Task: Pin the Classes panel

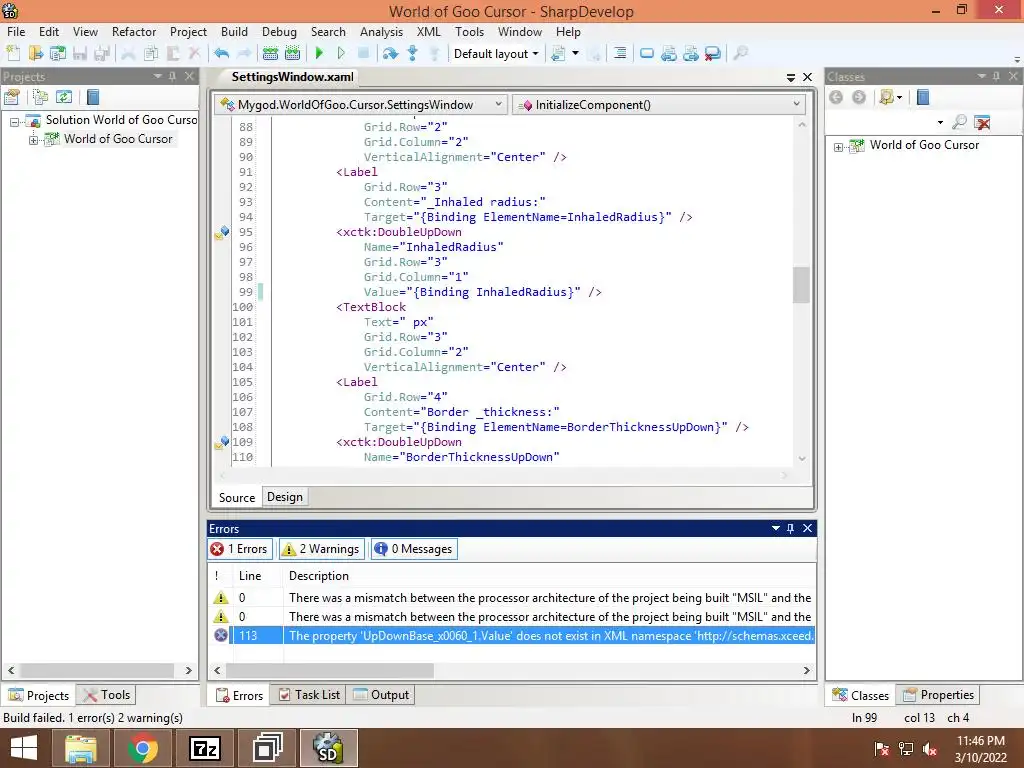Action: tap(996, 76)
